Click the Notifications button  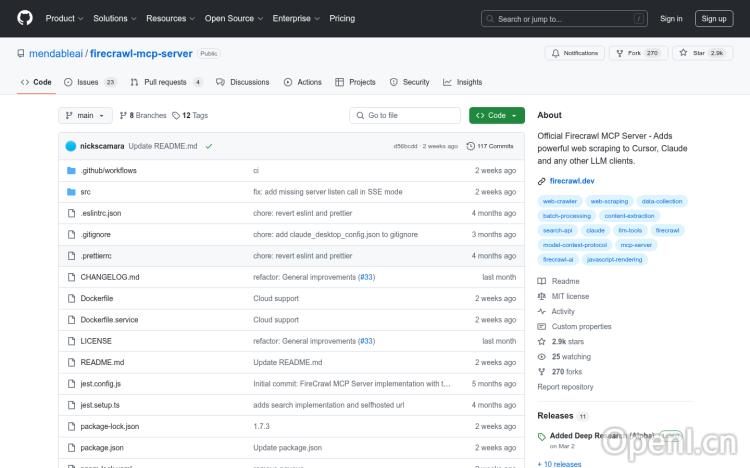point(574,53)
